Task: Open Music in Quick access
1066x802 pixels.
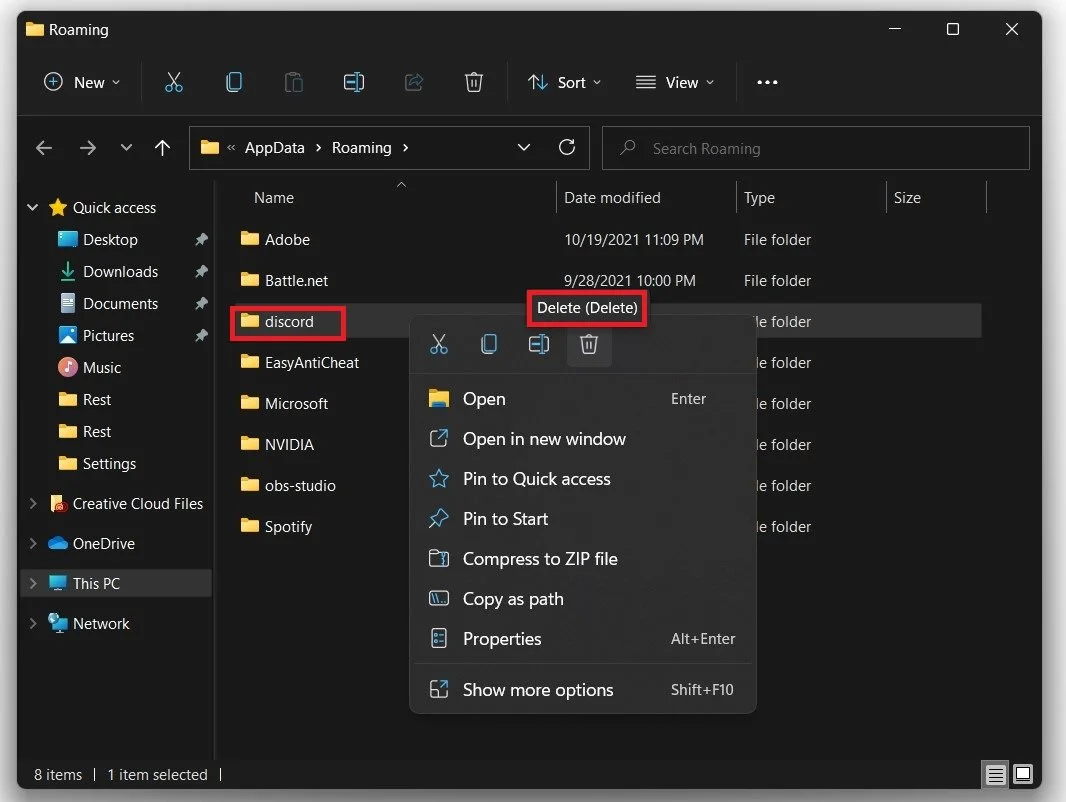Action: click(x=102, y=367)
